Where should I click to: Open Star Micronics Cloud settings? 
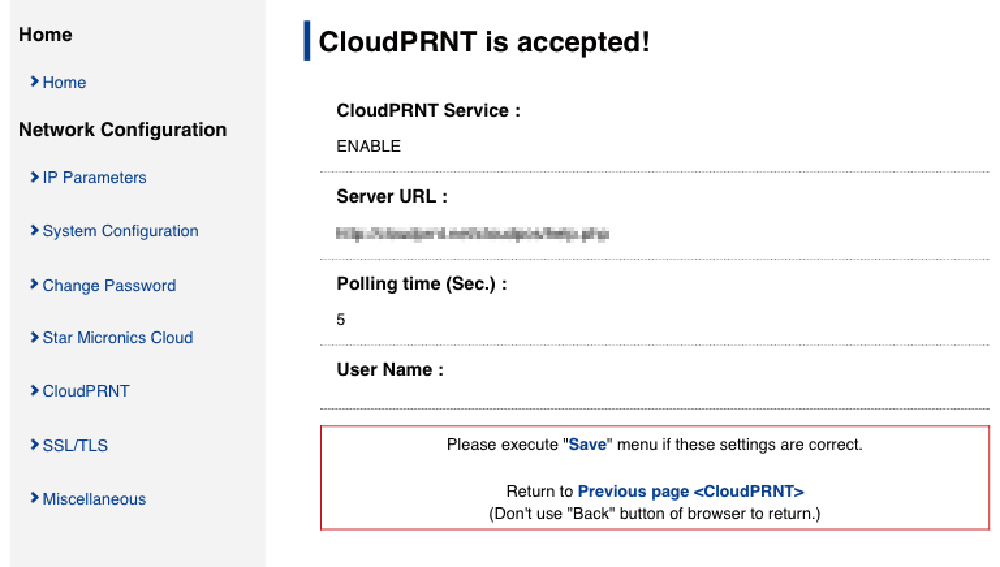click(x=118, y=337)
